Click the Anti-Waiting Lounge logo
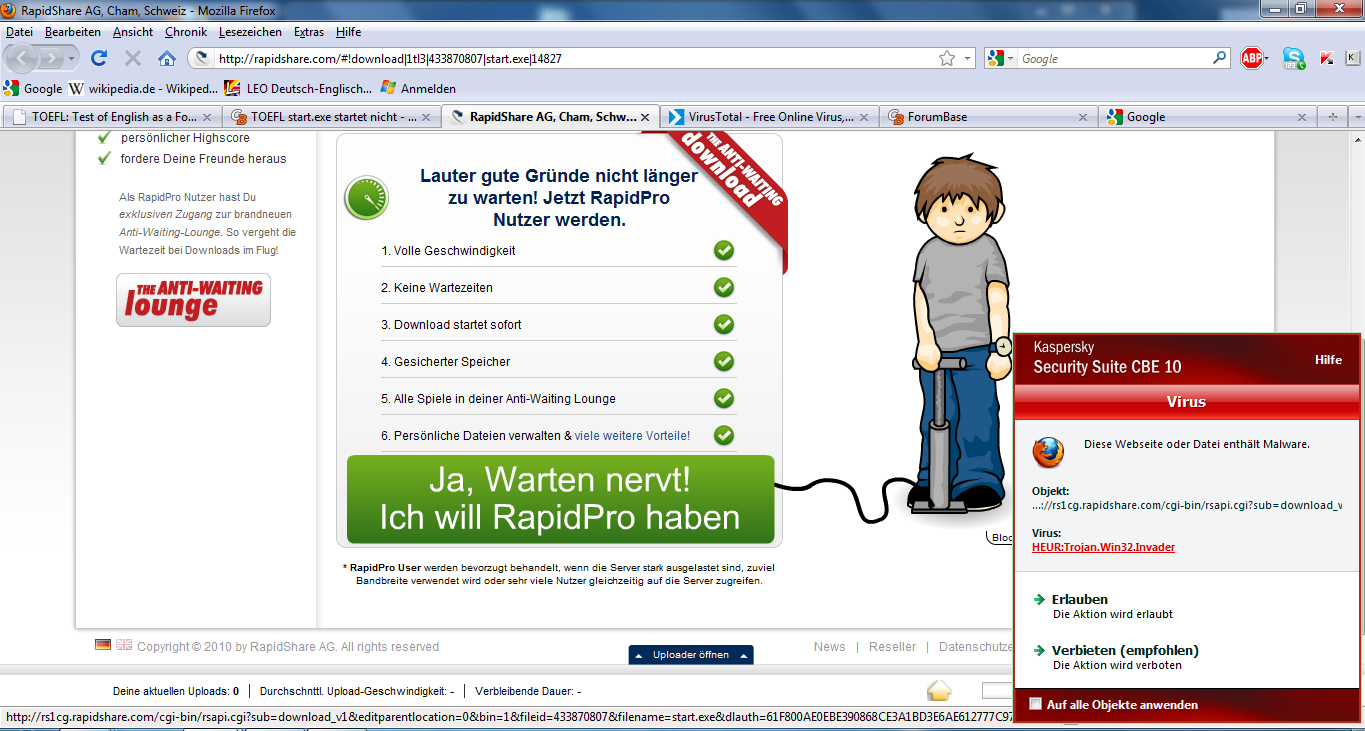Screen dimensions: 1365x731 [193, 300]
